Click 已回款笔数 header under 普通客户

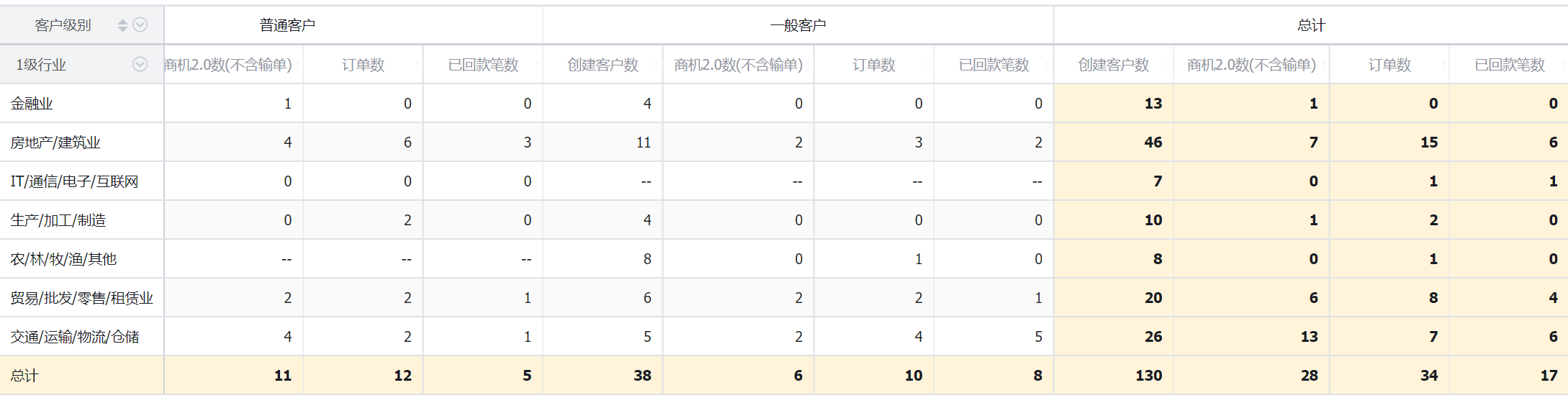coord(483,65)
